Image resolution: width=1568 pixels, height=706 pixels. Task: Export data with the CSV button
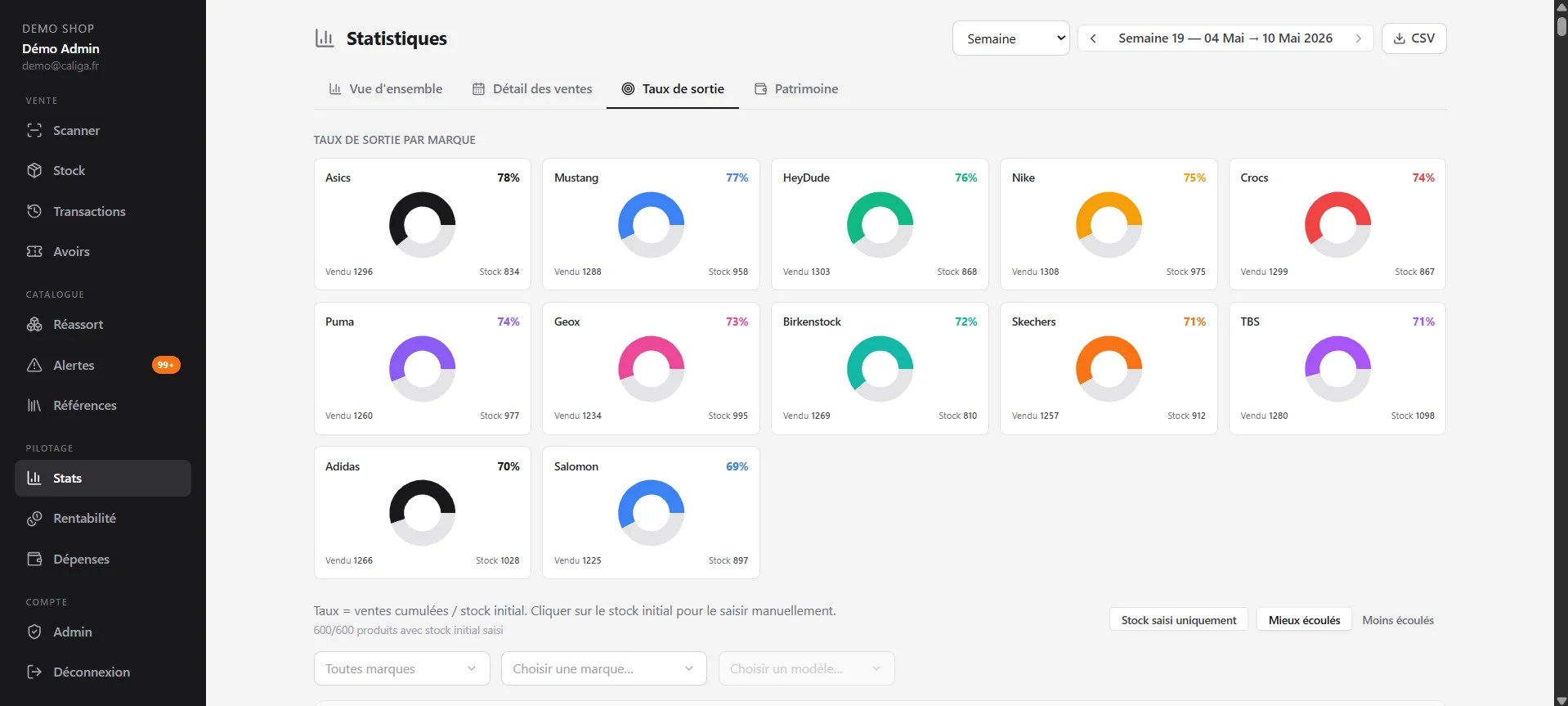(x=1414, y=38)
